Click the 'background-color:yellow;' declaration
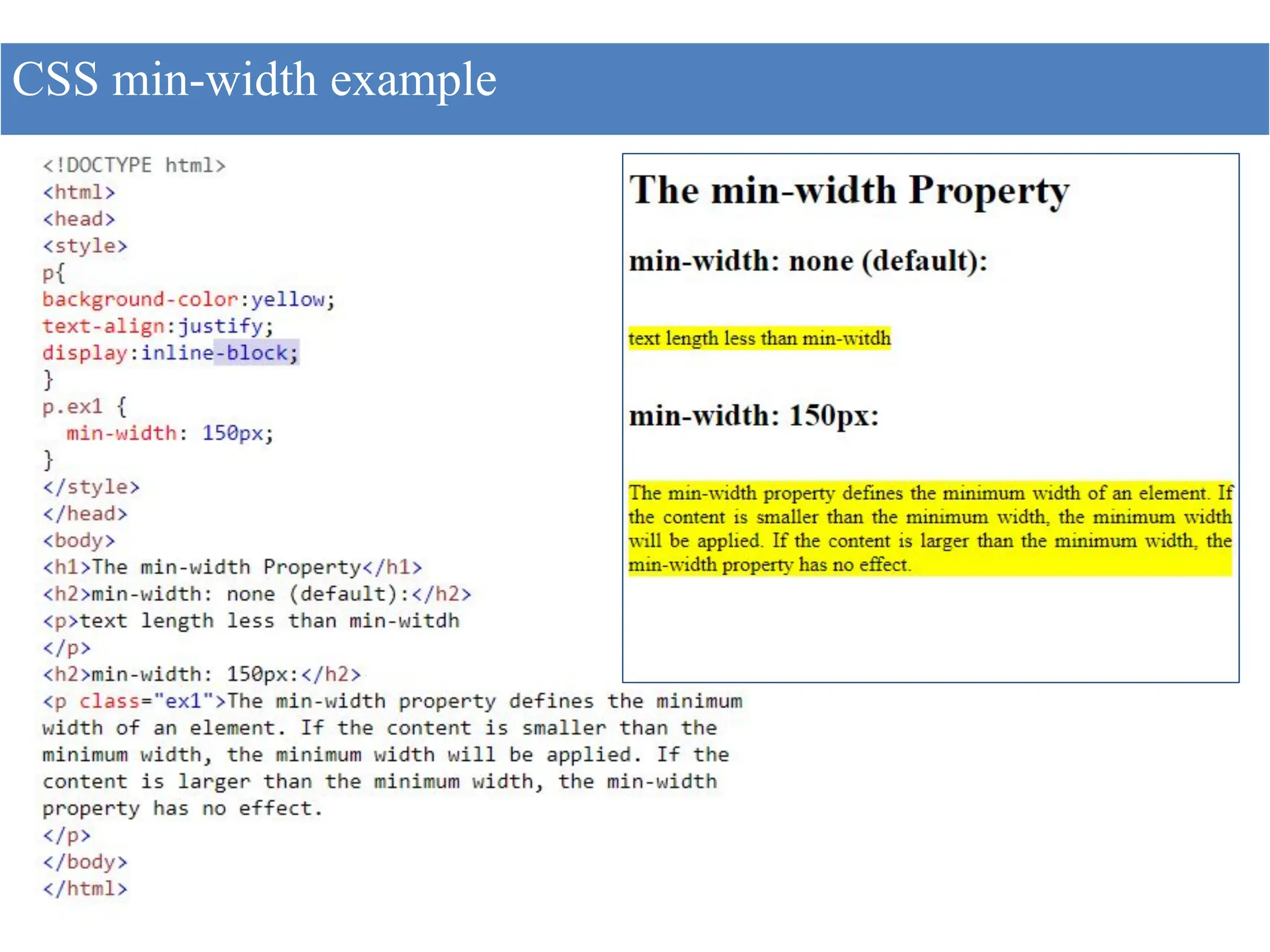 [189, 299]
